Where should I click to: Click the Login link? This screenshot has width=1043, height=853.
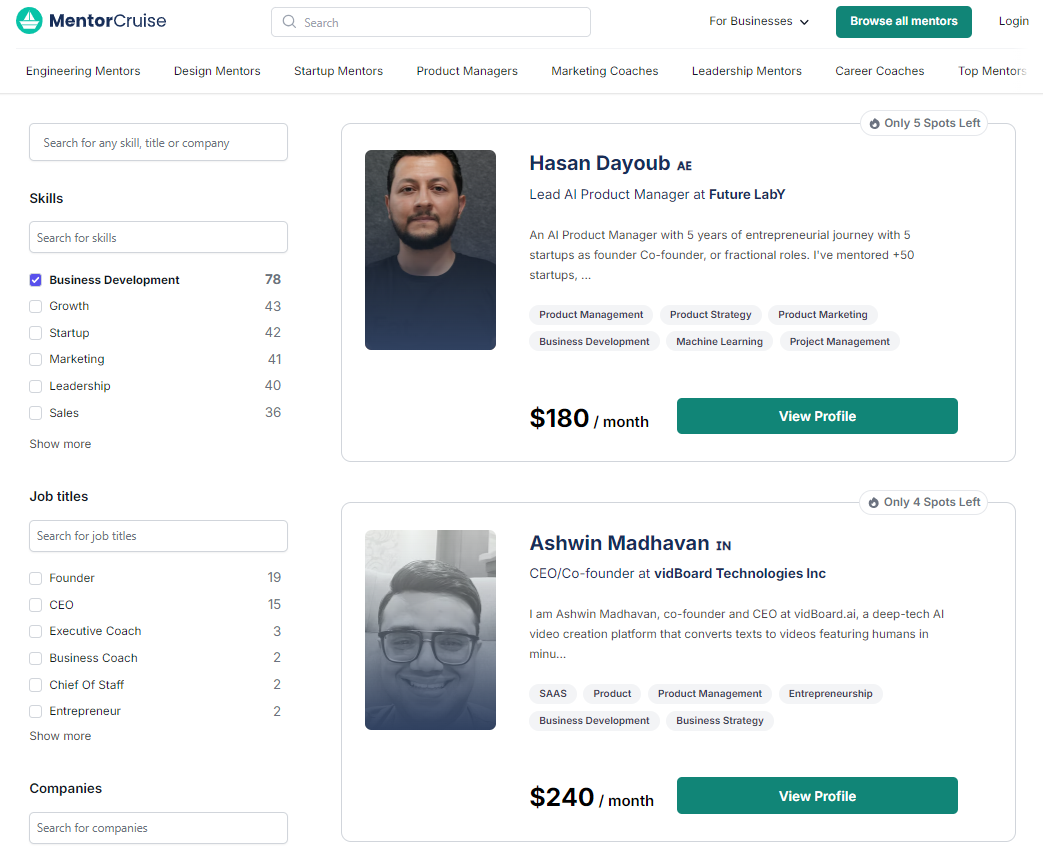click(1013, 21)
